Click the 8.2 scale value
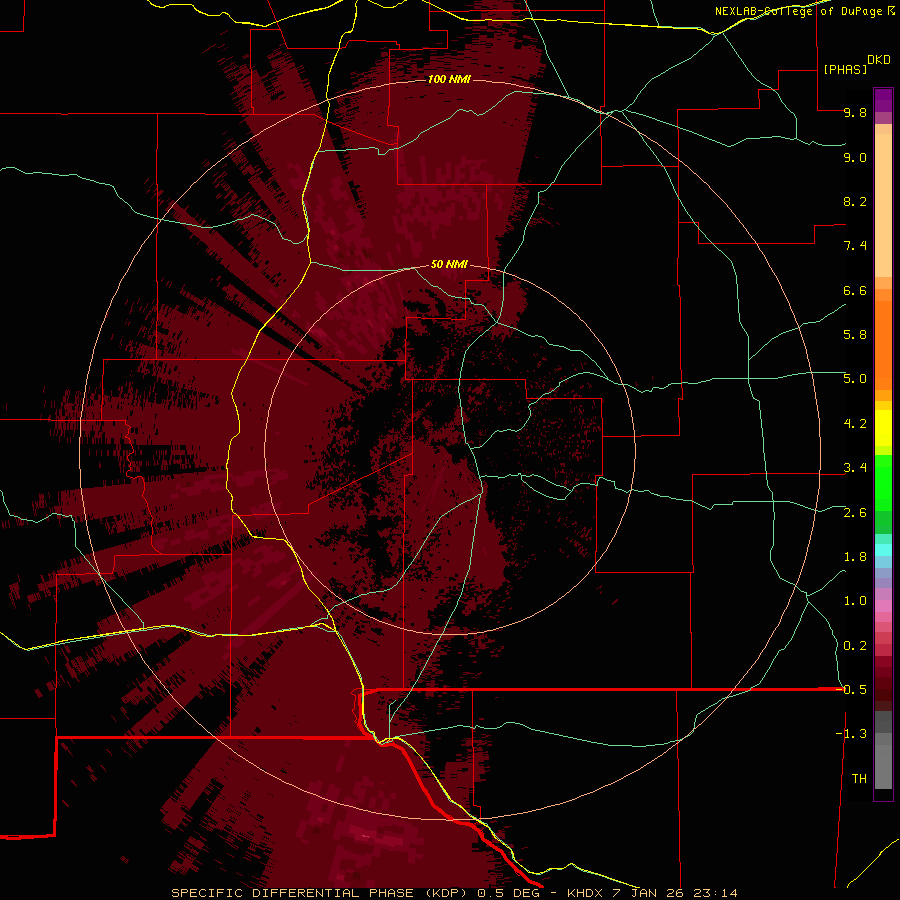Screen dimensions: 900x900 855,201
